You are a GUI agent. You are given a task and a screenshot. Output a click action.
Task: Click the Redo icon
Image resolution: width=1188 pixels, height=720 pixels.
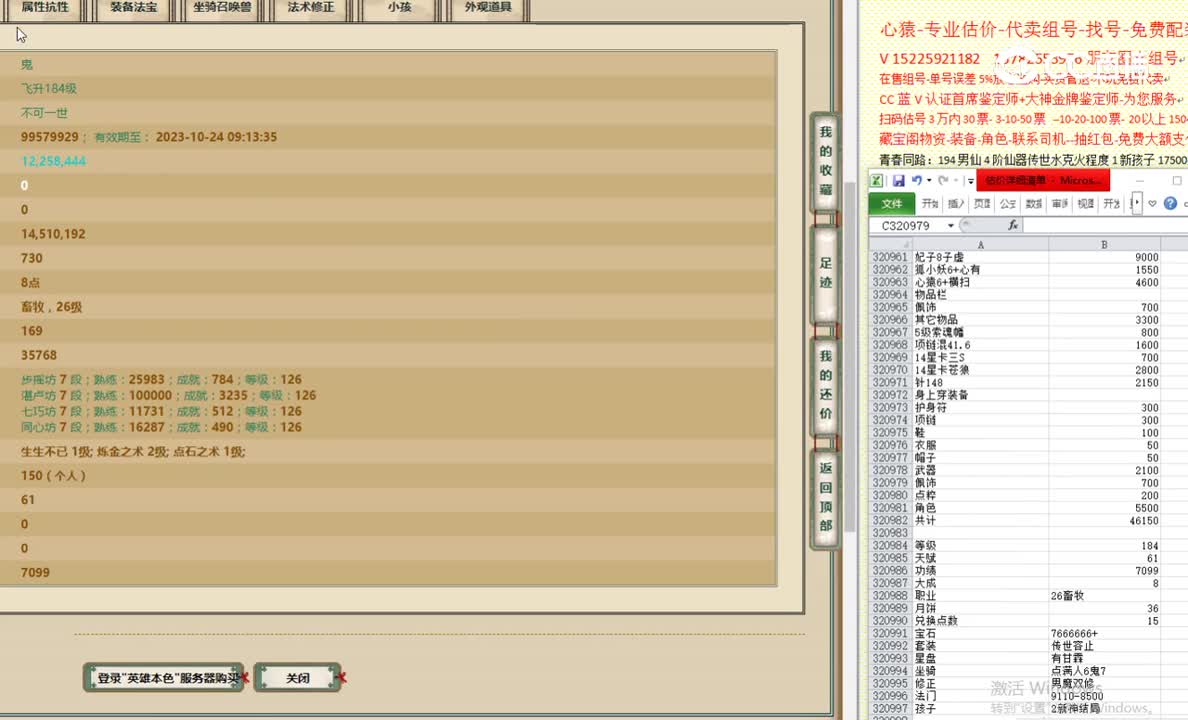coord(944,180)
